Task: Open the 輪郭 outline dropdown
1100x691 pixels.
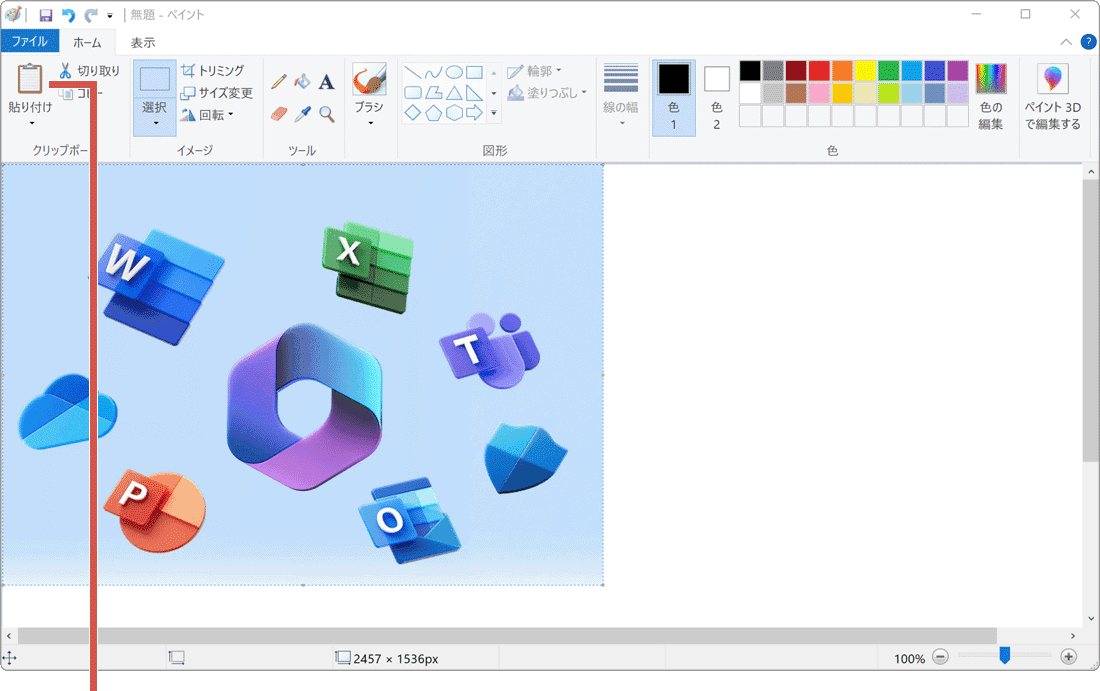Action: [x=535, y=71]
